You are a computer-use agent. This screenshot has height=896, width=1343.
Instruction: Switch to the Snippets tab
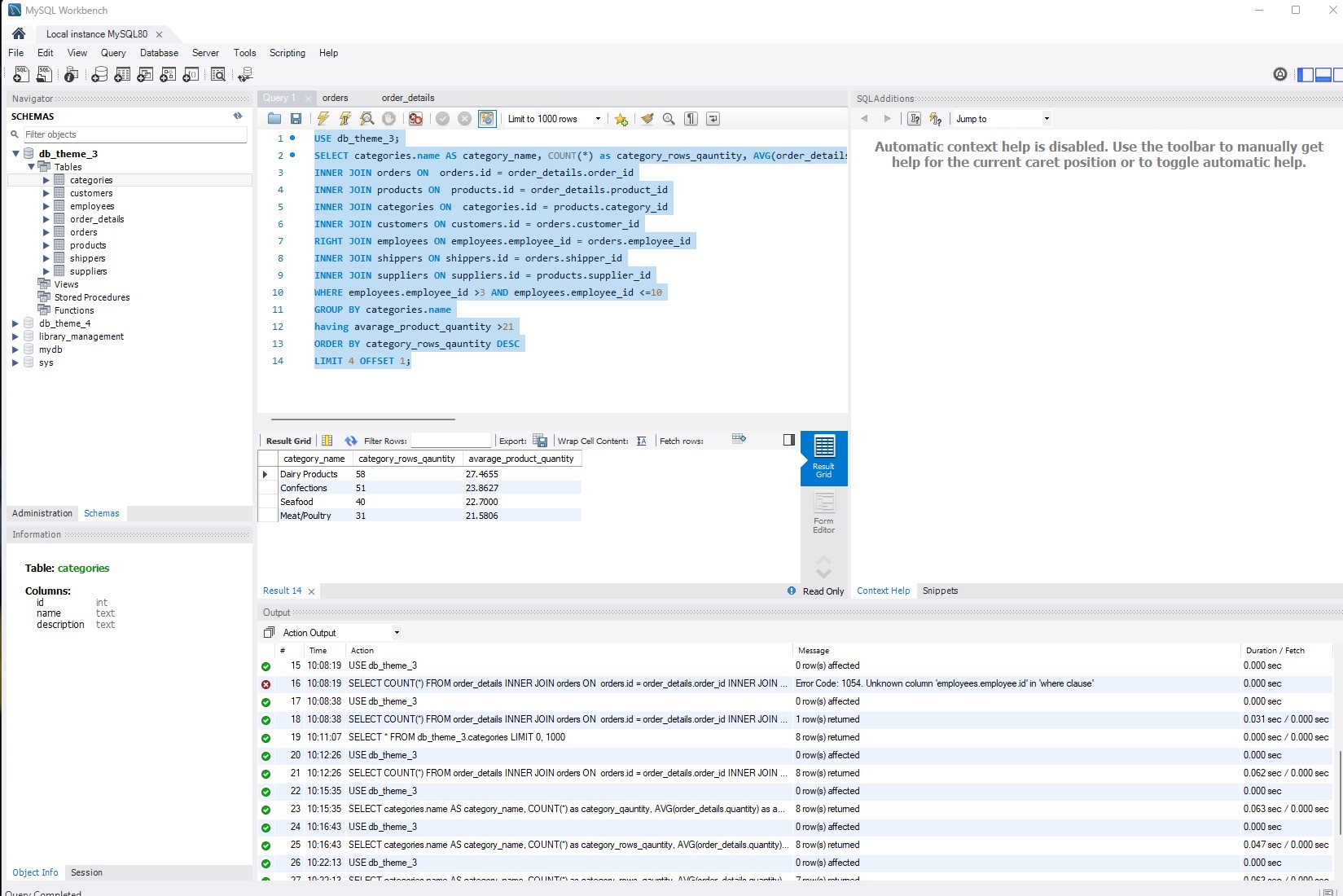(x=940, y=591)
